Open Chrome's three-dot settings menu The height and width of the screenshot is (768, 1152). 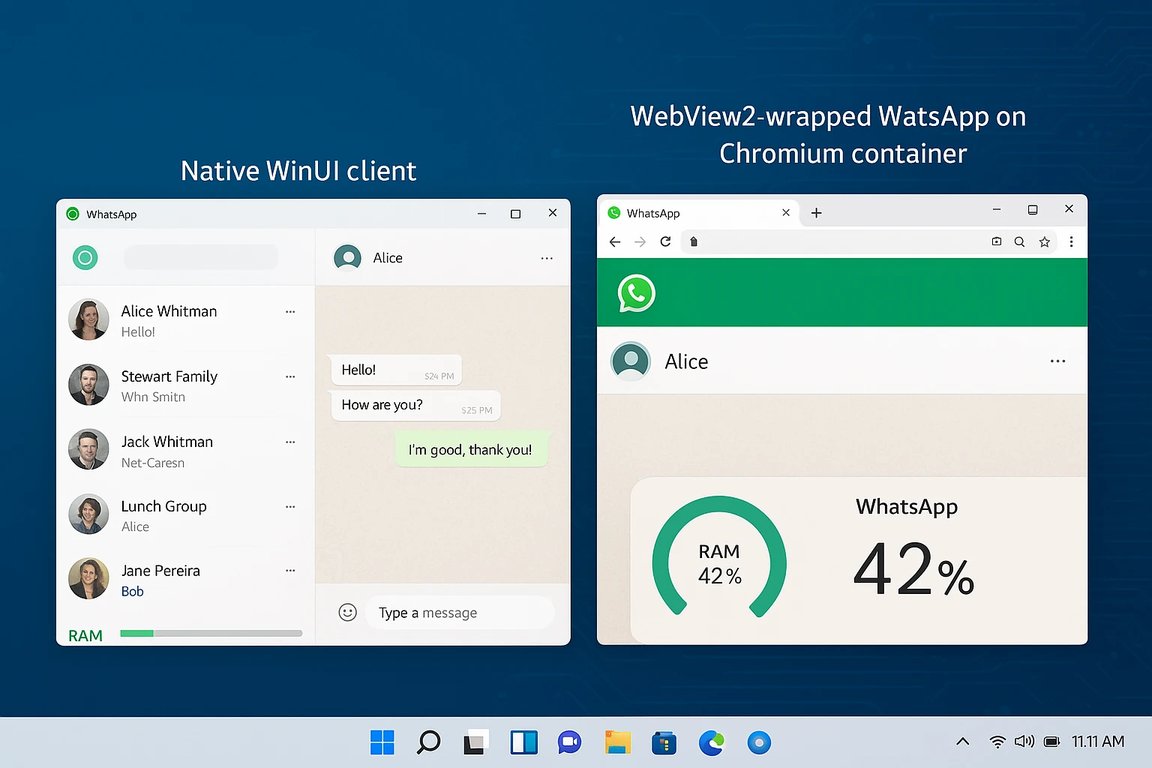[x=1072, y=241]
